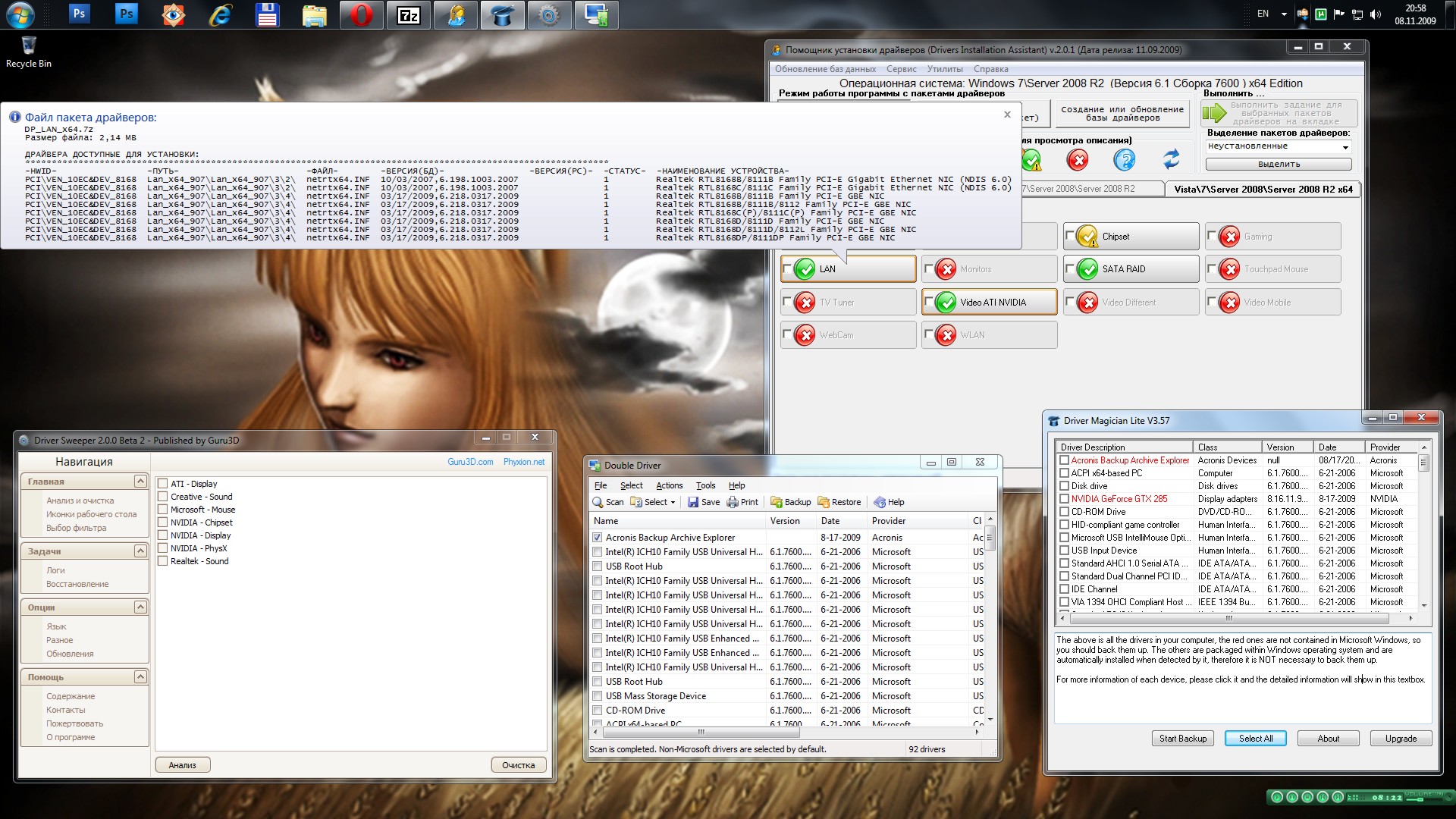
Task: Check the NVIDIA - Display checkbox in Driver Sweeper
Action: click(162, 535)
